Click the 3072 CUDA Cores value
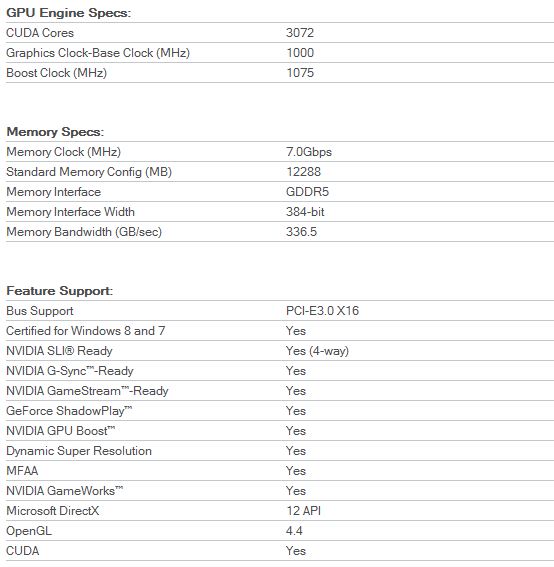 [300, 33]
